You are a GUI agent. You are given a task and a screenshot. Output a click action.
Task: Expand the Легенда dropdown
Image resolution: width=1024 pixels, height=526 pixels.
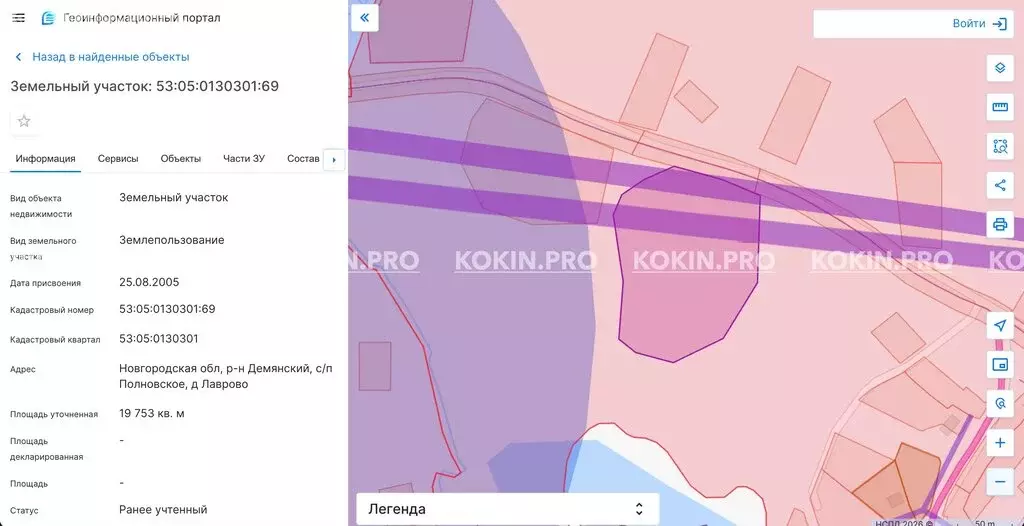click(x=507, y=509)
